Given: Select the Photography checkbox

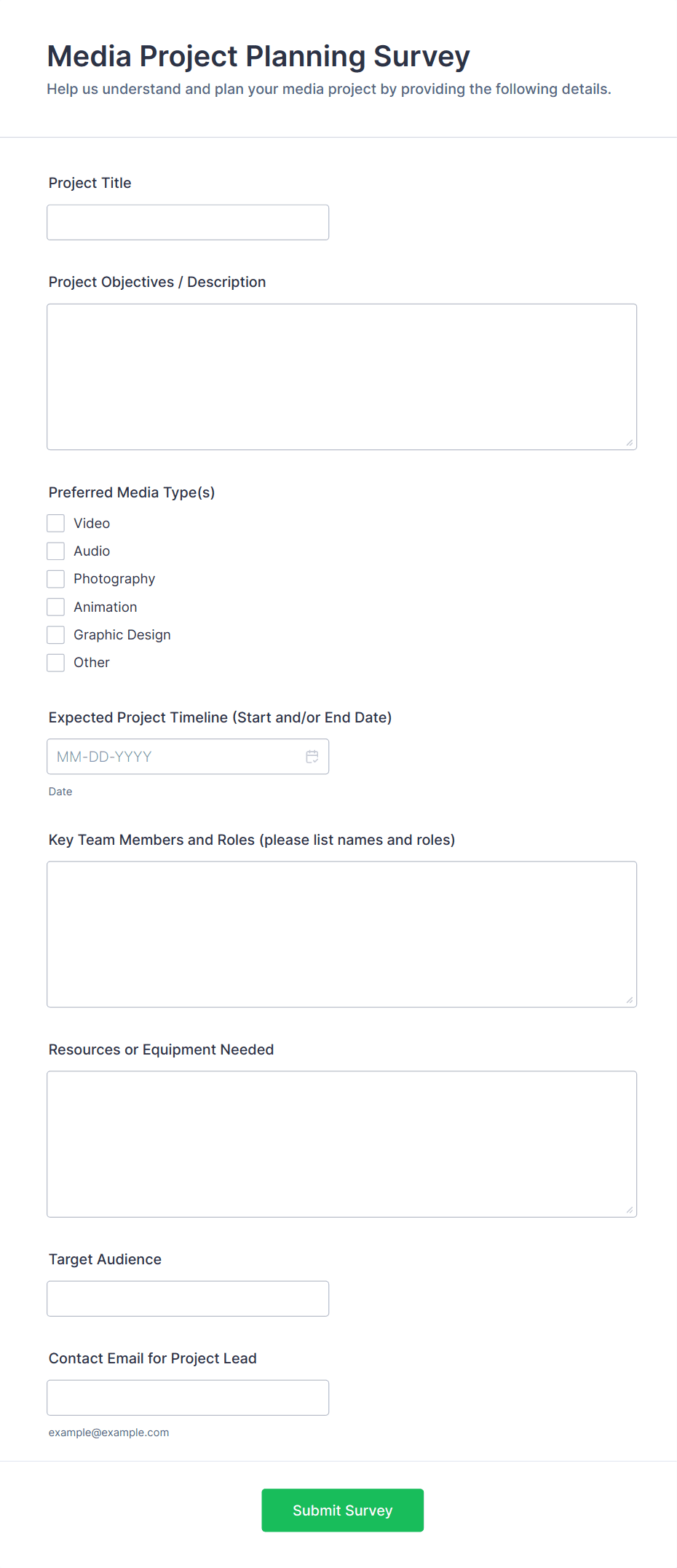Looking at the screenshot, I should [x=56, y=579].
